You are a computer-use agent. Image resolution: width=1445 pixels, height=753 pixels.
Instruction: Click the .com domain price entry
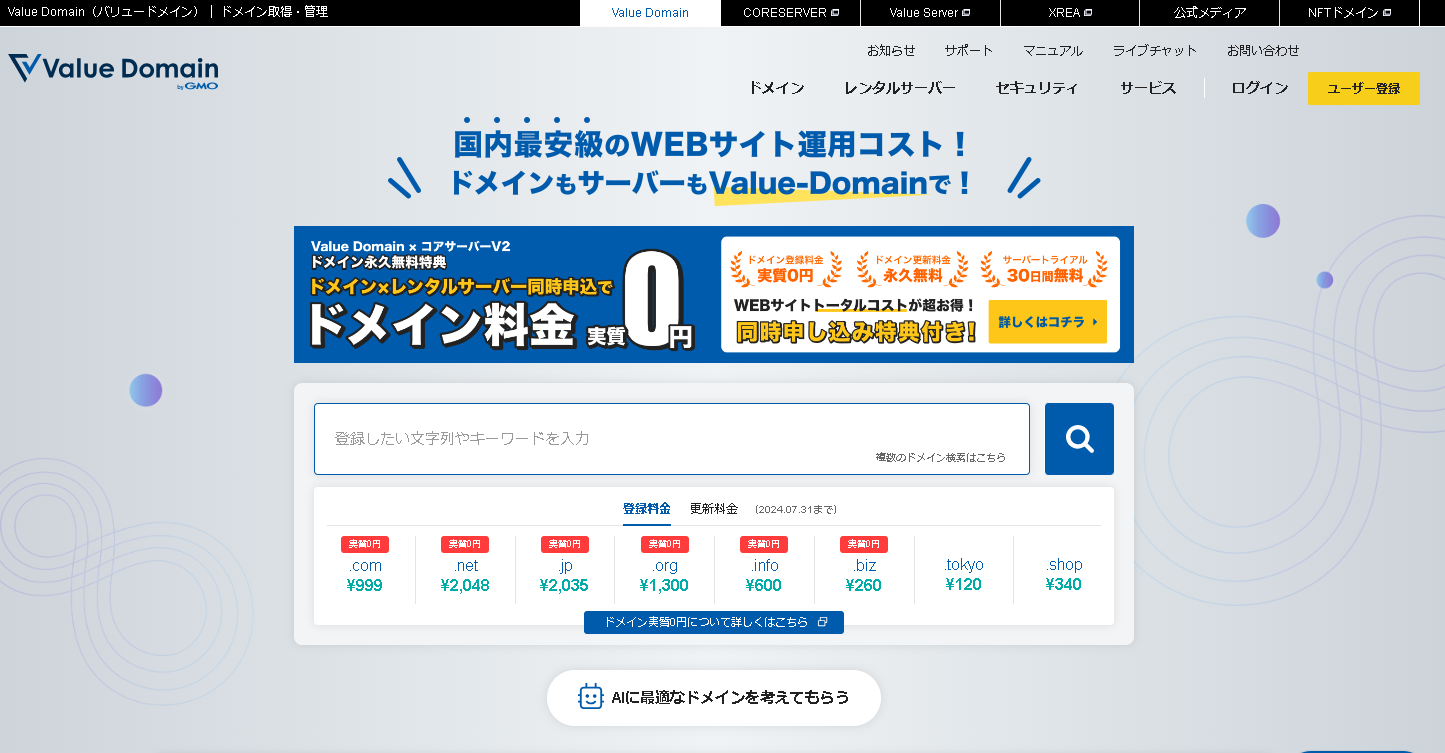(x=365, y=569)
